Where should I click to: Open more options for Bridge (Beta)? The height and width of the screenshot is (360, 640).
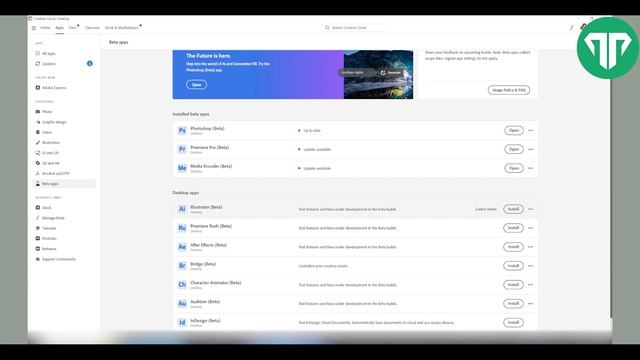pos(530,266)
